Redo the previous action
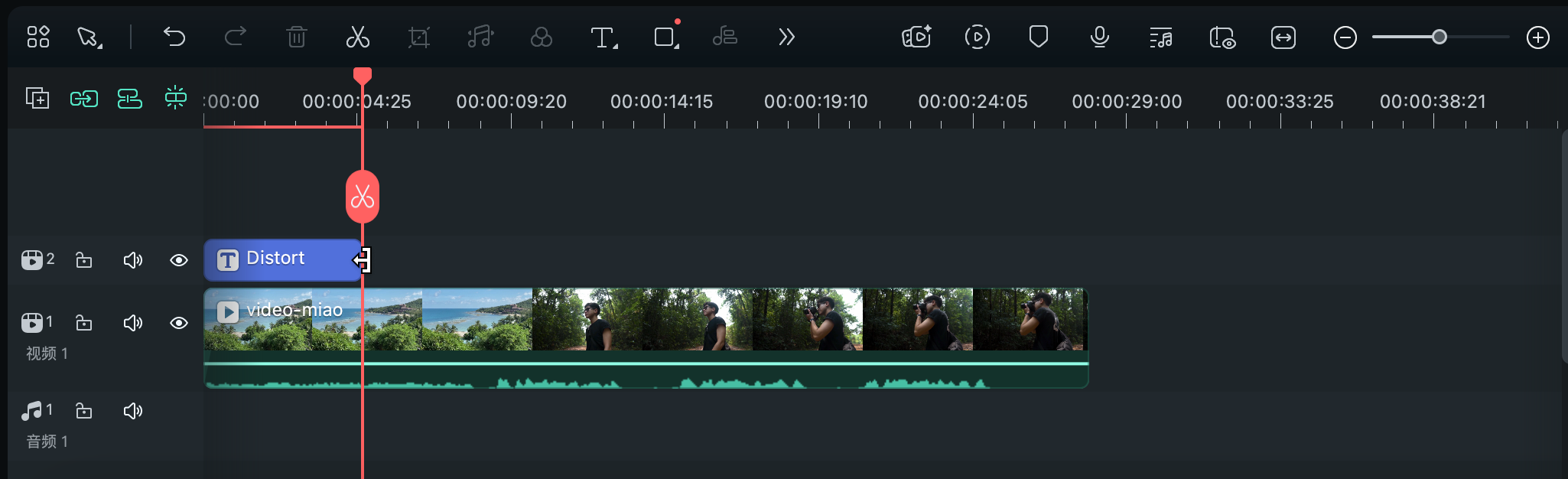 [x=236, y=37]
